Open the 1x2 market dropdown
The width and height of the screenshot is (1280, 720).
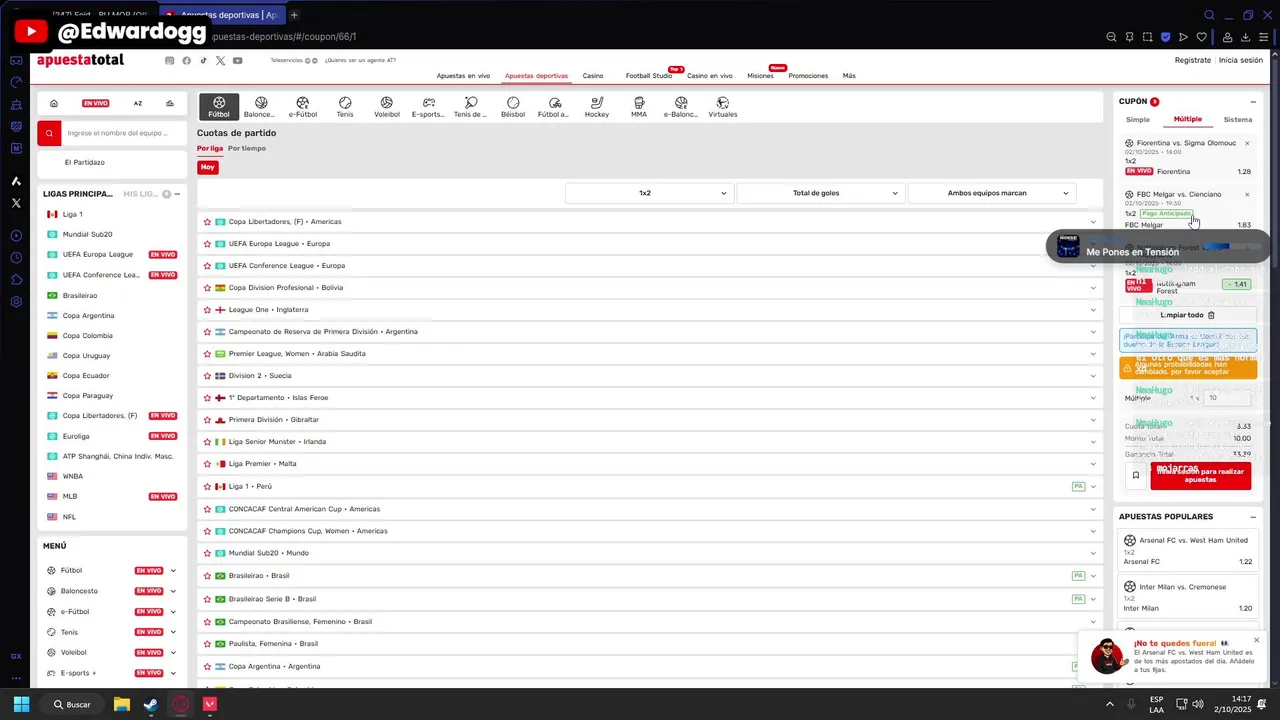pos(649,193)
